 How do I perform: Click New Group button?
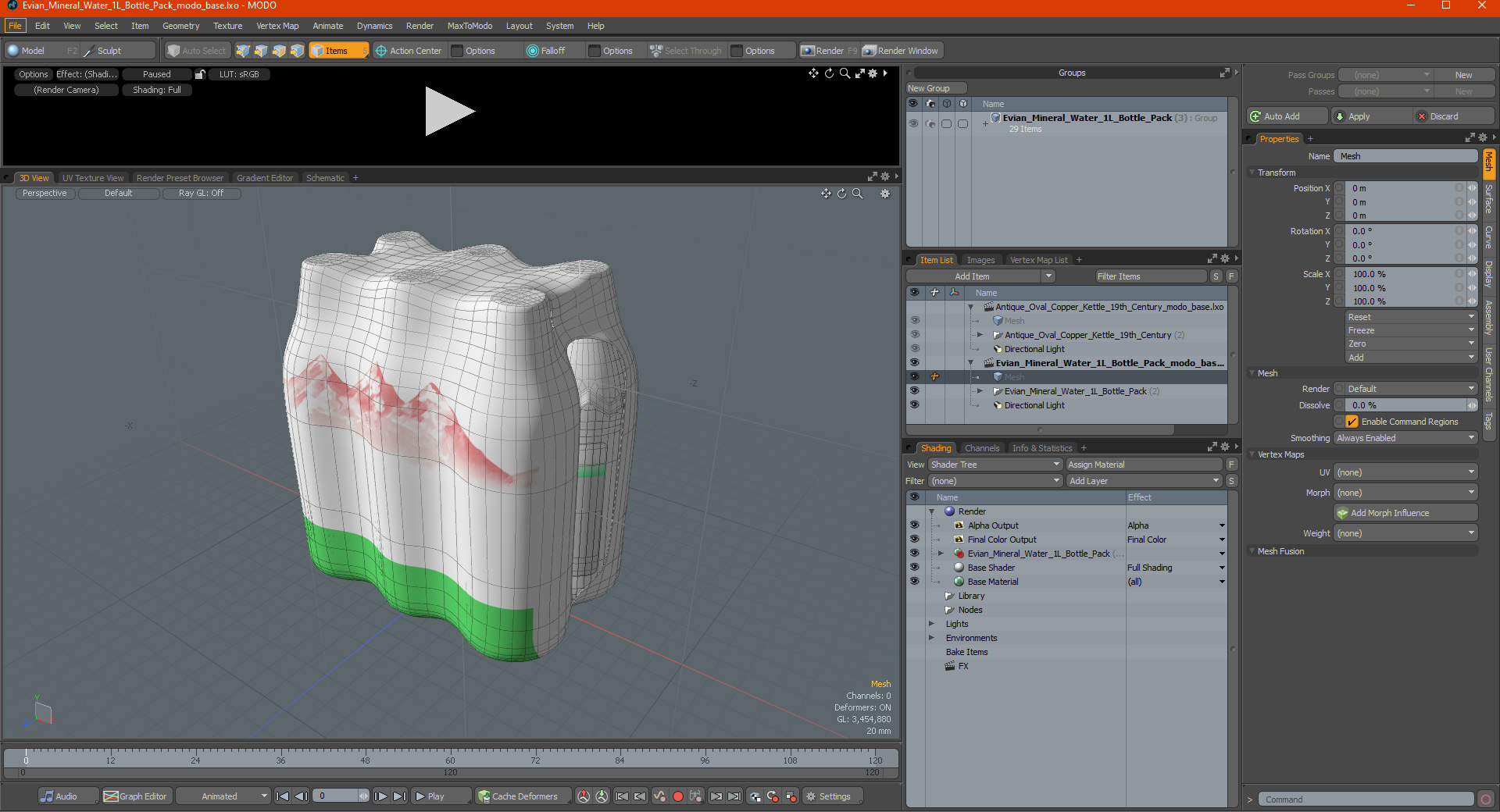936,88
